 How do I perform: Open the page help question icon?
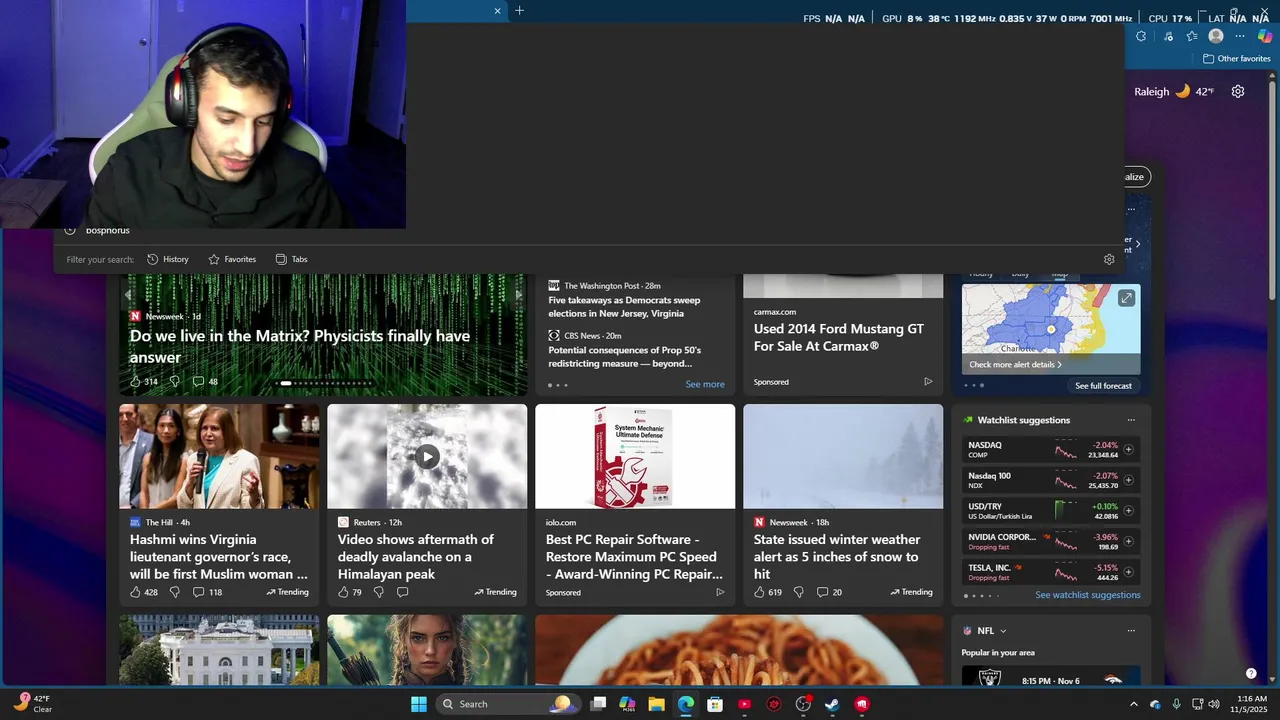coord(1251,674)
